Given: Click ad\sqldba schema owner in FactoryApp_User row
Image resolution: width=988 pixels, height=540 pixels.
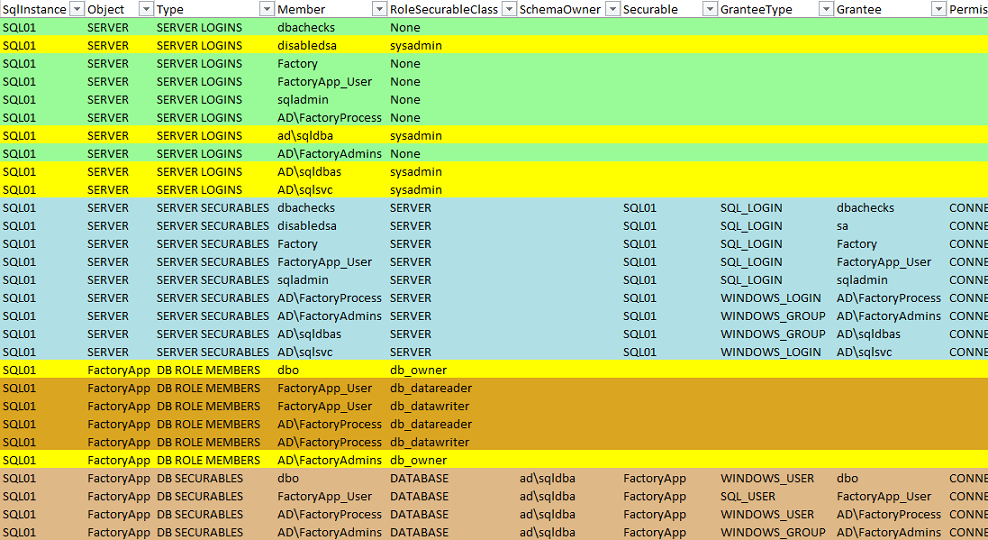Looking at the screenshot, I should pyautogui.click(x=548, y=497).
